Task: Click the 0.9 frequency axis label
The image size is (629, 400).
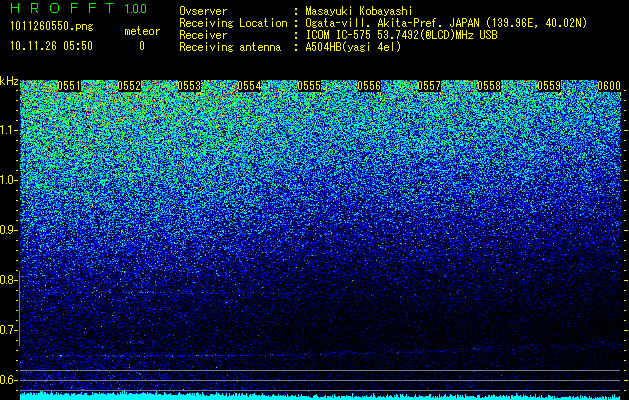Action: pyautogui.click(x=8, y=230)
